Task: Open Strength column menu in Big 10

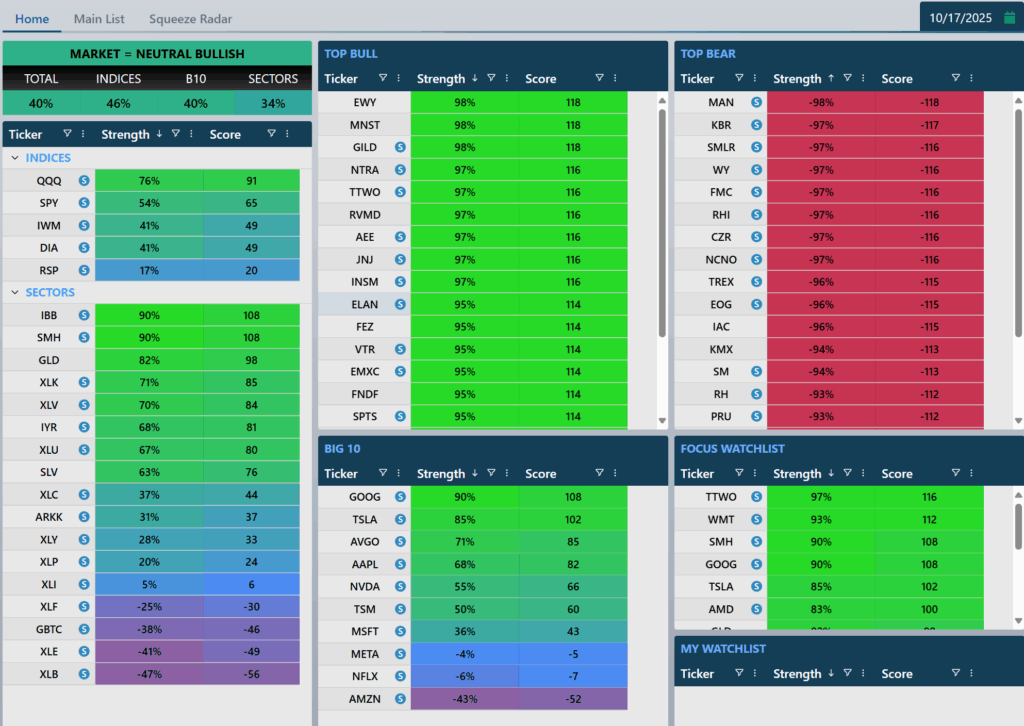Action: 515,473
